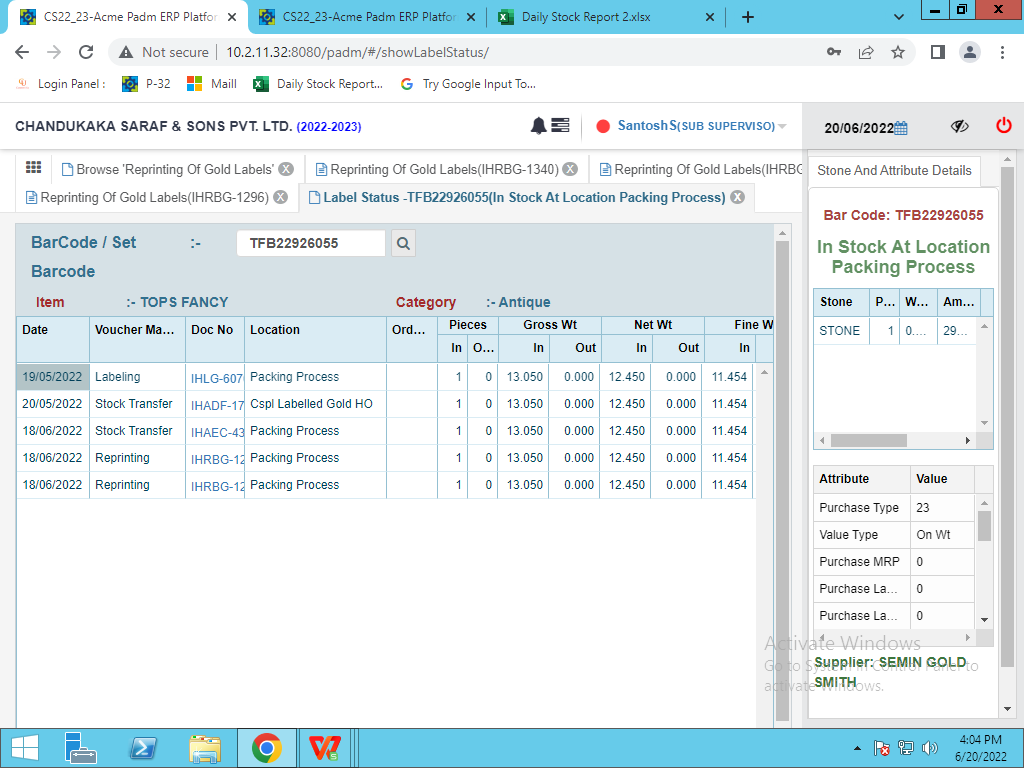Viewport: 1024px width, 768px height.
Task: Close the Label Status TFB22926055 tab
Action: coord(737,197)
